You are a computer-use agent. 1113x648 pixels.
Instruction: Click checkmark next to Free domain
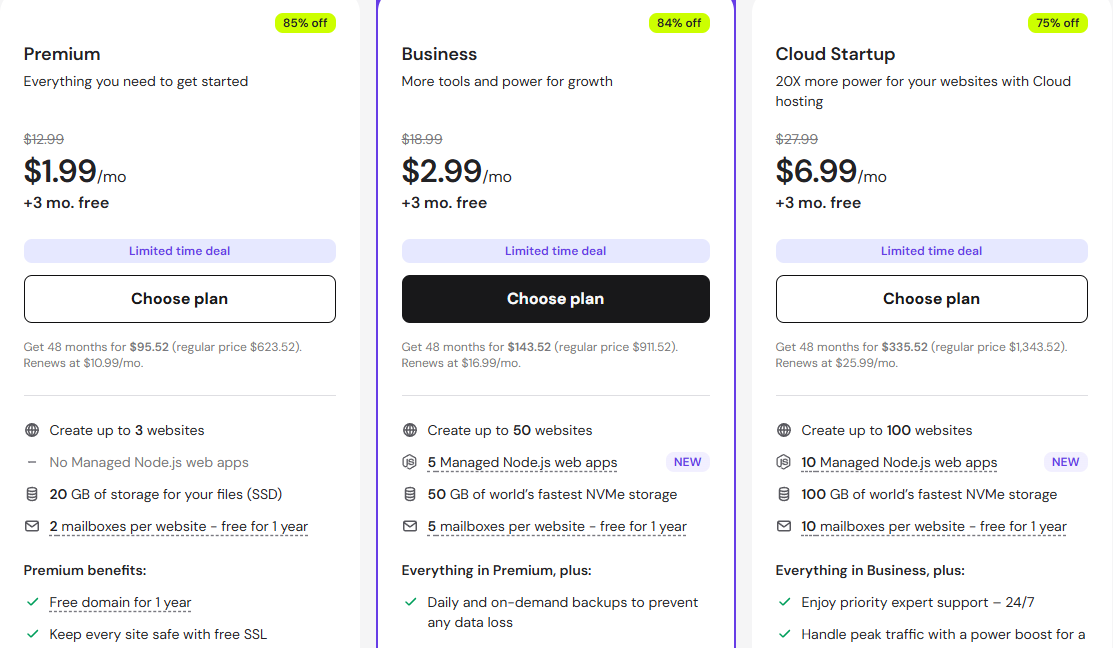tap(32, 602)
